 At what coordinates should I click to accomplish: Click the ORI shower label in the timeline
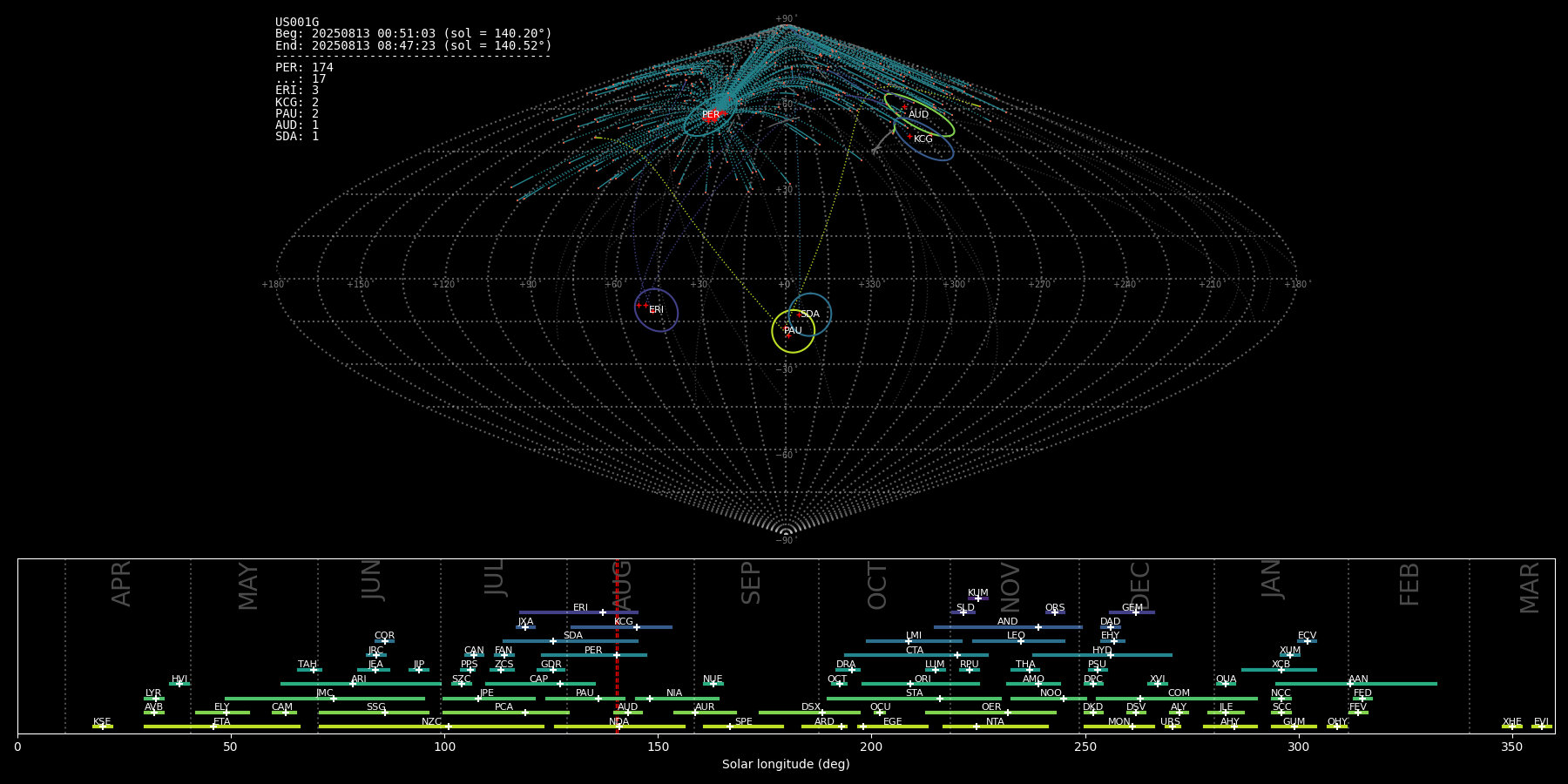[923, 679]
